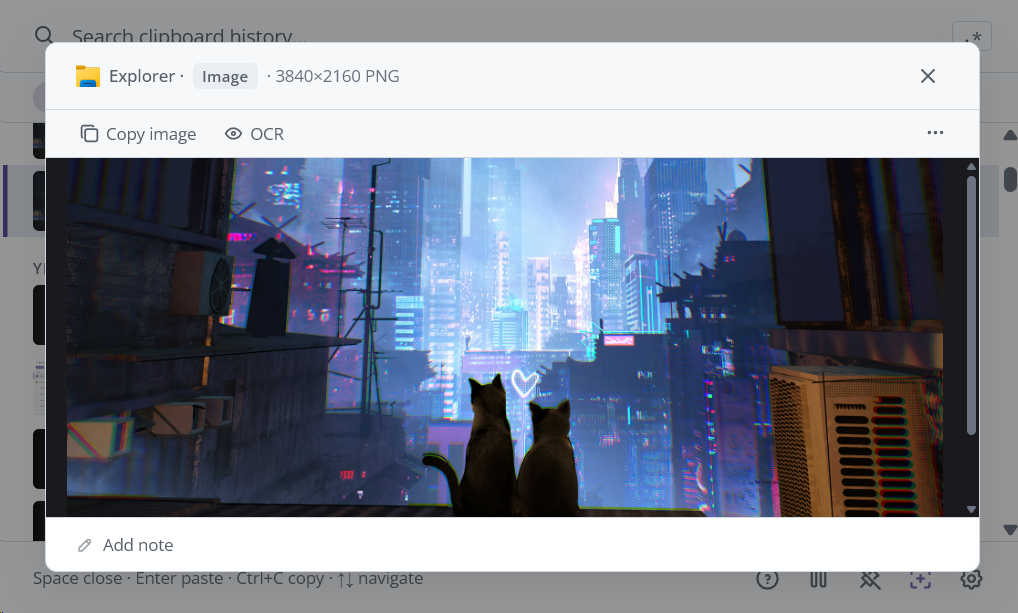The width and height of the screenshot is (1018, 613).
Task: Click the Explorer source app icon
Action: coord(88,77)
